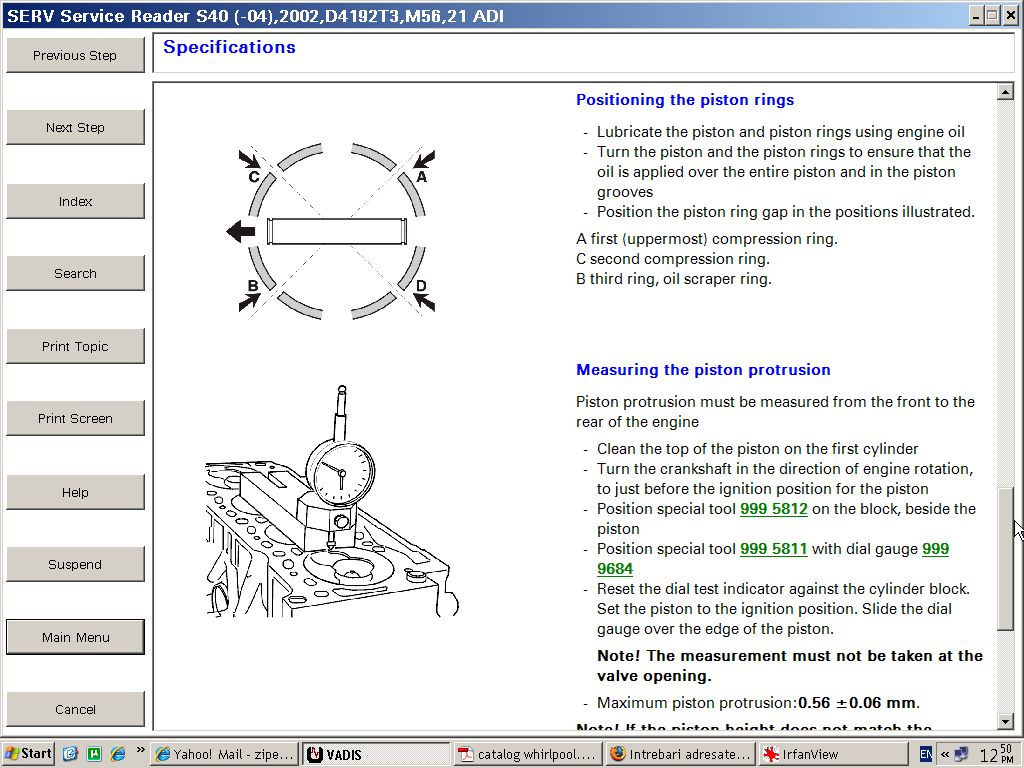Click the note about valve opening
This screenshot has width=1024, height=768.
(x=790, y=665)
